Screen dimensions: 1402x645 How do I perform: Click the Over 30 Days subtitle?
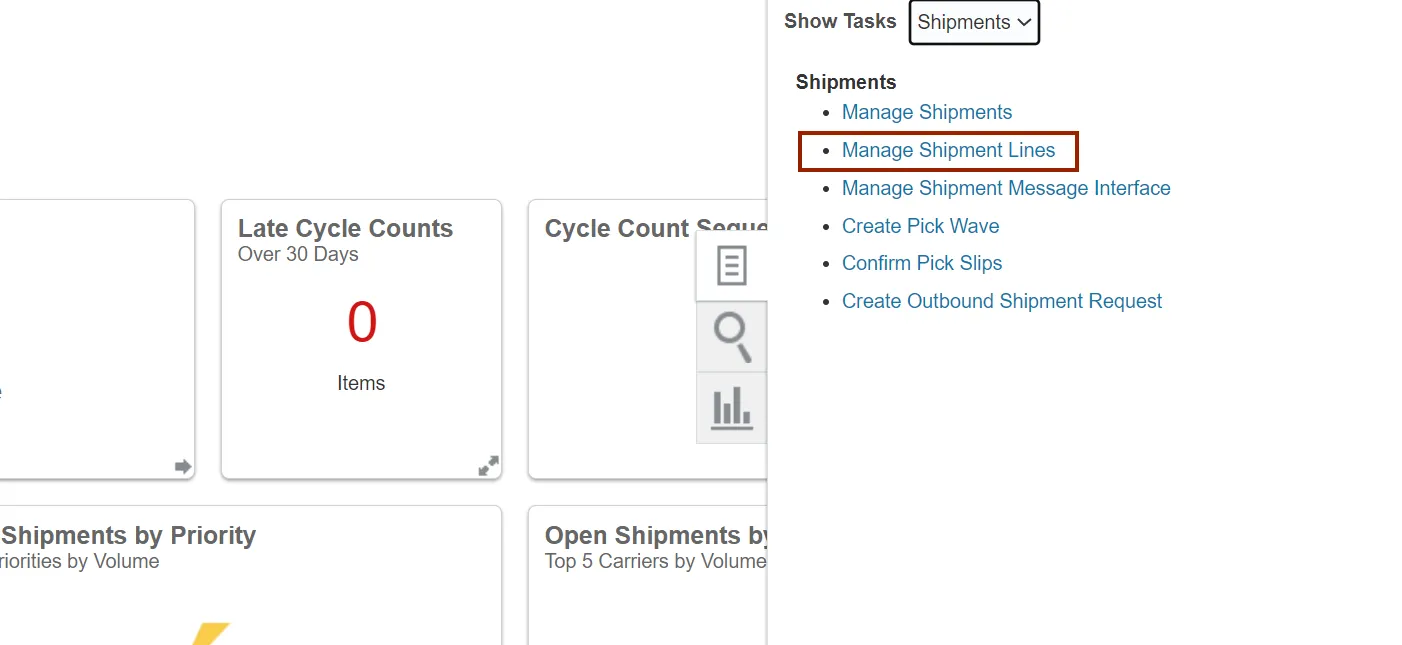pyautogui.click(x=298, y=254)
